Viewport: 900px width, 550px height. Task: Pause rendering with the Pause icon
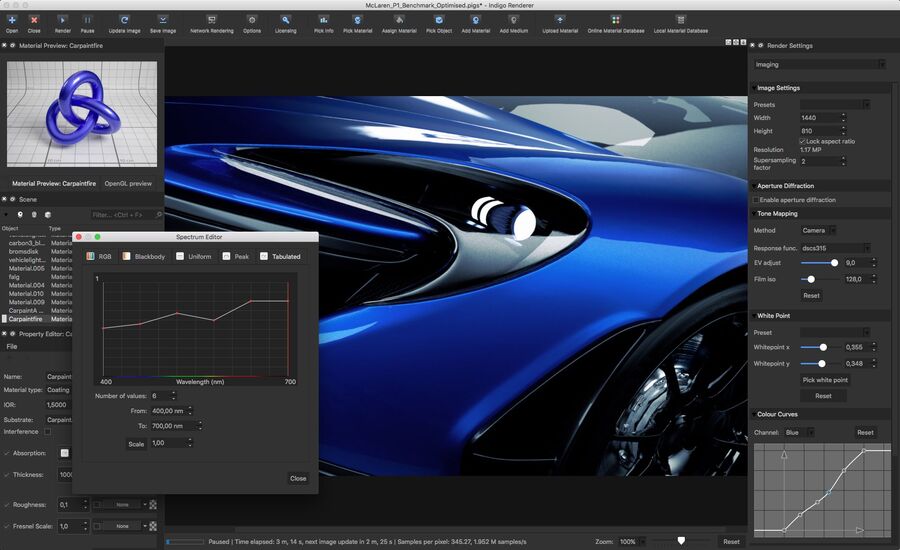pyautogui.click(x=88, y=20)
